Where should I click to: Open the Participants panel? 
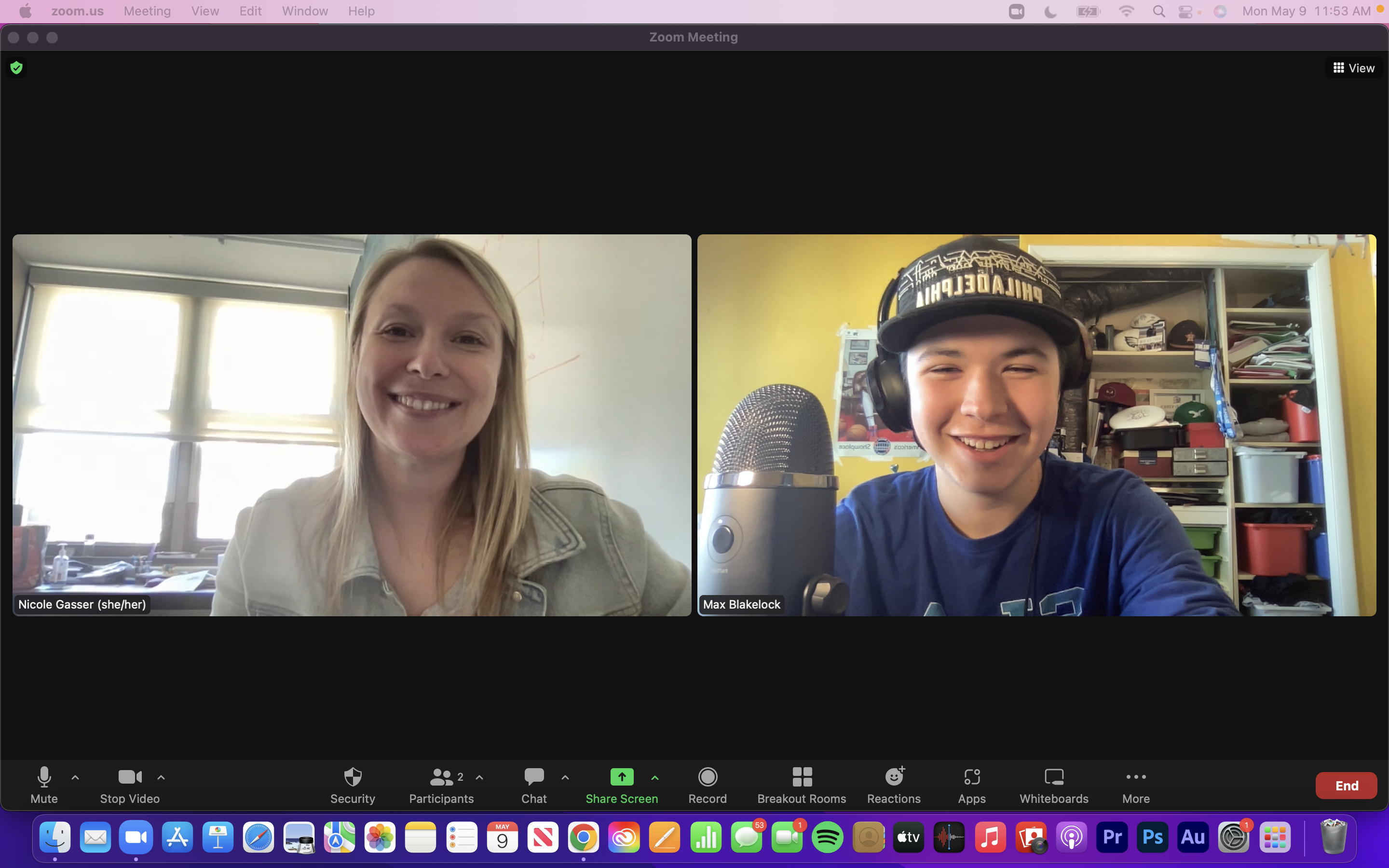click(x=441, y=785)
